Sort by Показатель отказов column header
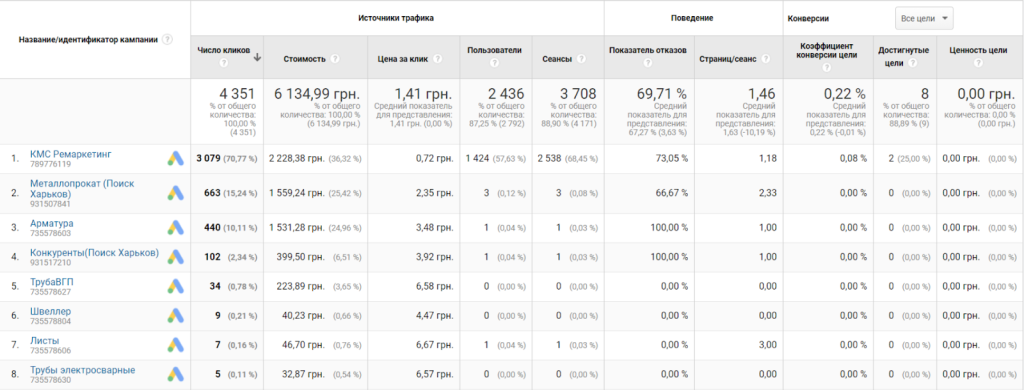 [x=647, y=50]
